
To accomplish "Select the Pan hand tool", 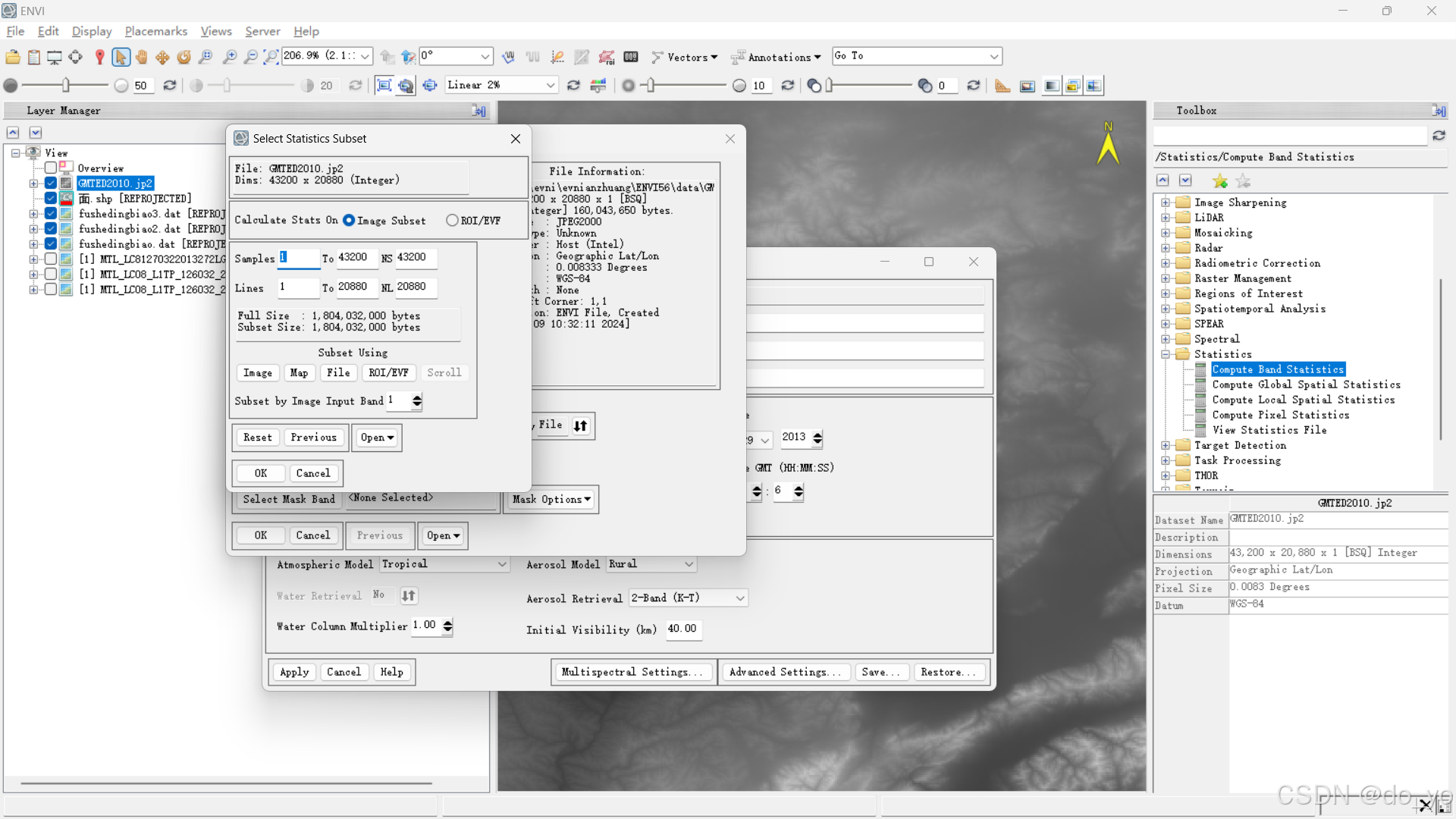I will 142,57.
